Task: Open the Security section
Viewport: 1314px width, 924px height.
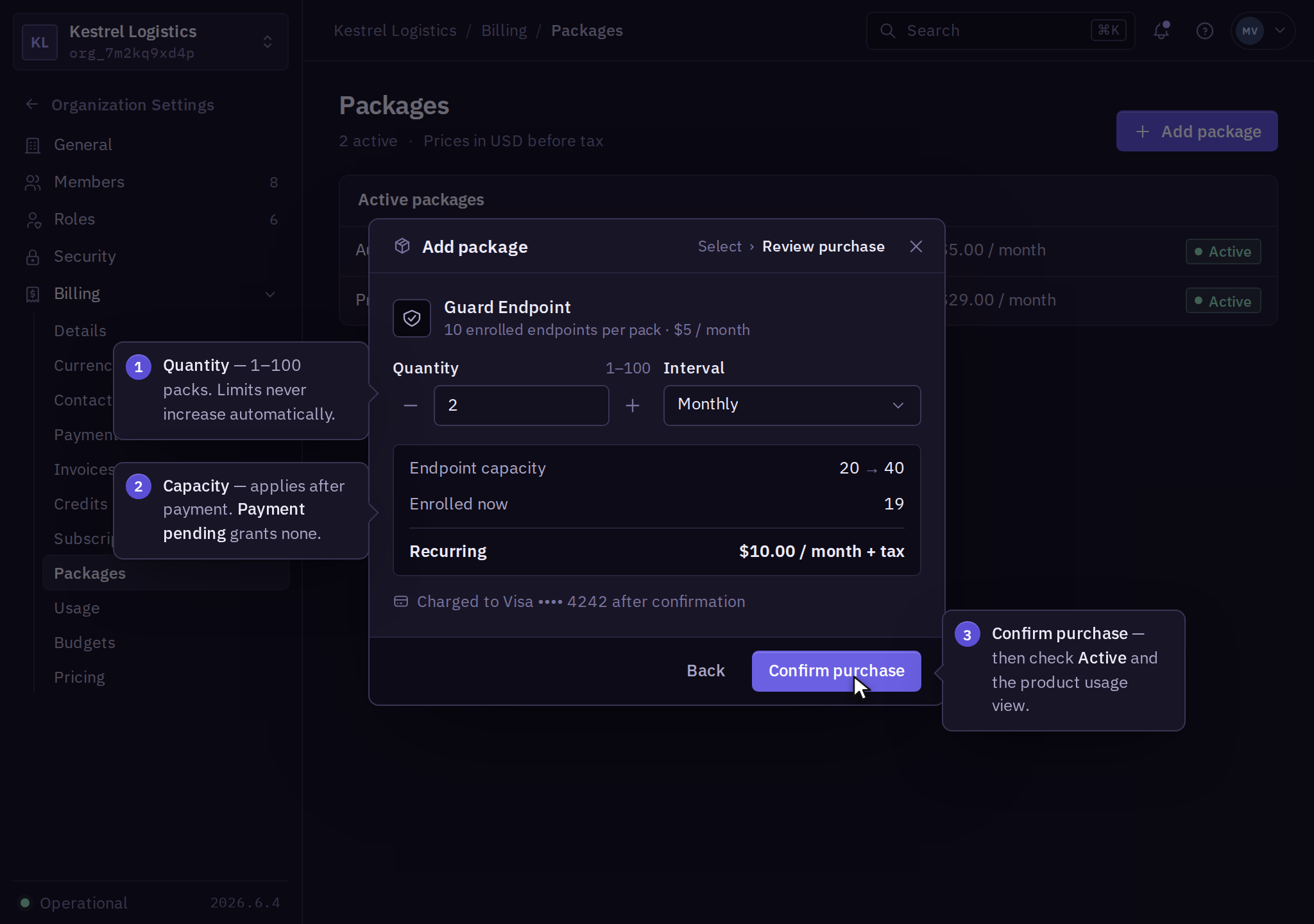Action: click(151, 257)
